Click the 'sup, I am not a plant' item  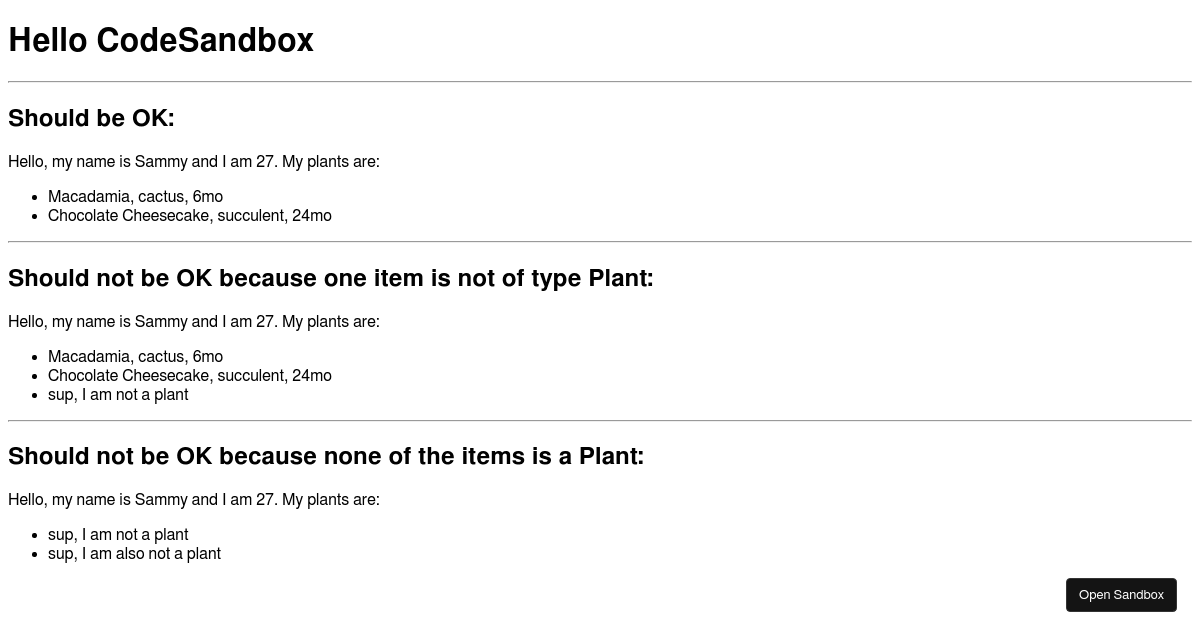[118, 394]
